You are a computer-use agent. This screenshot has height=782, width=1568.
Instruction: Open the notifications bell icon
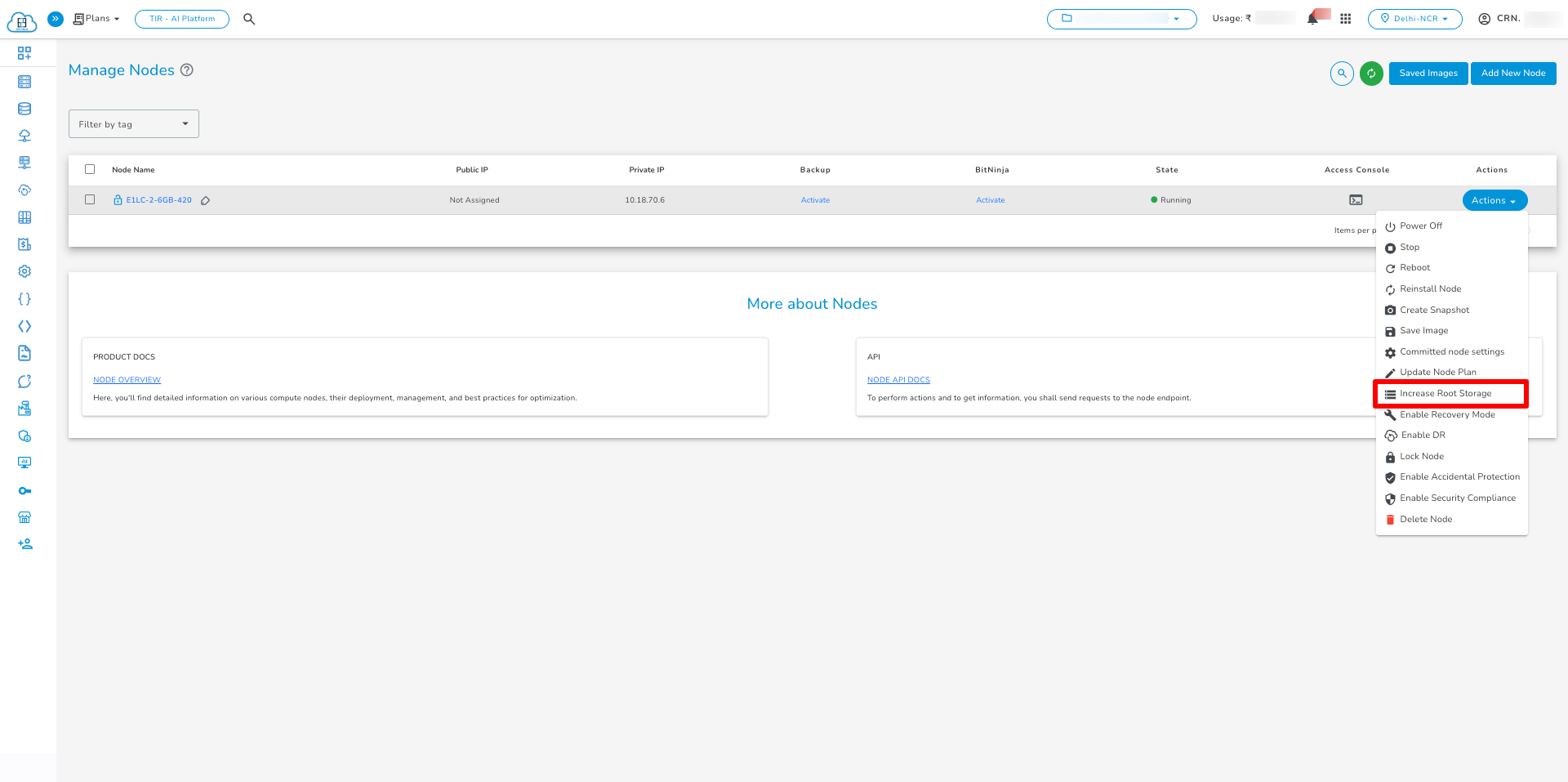[1312, 19]
